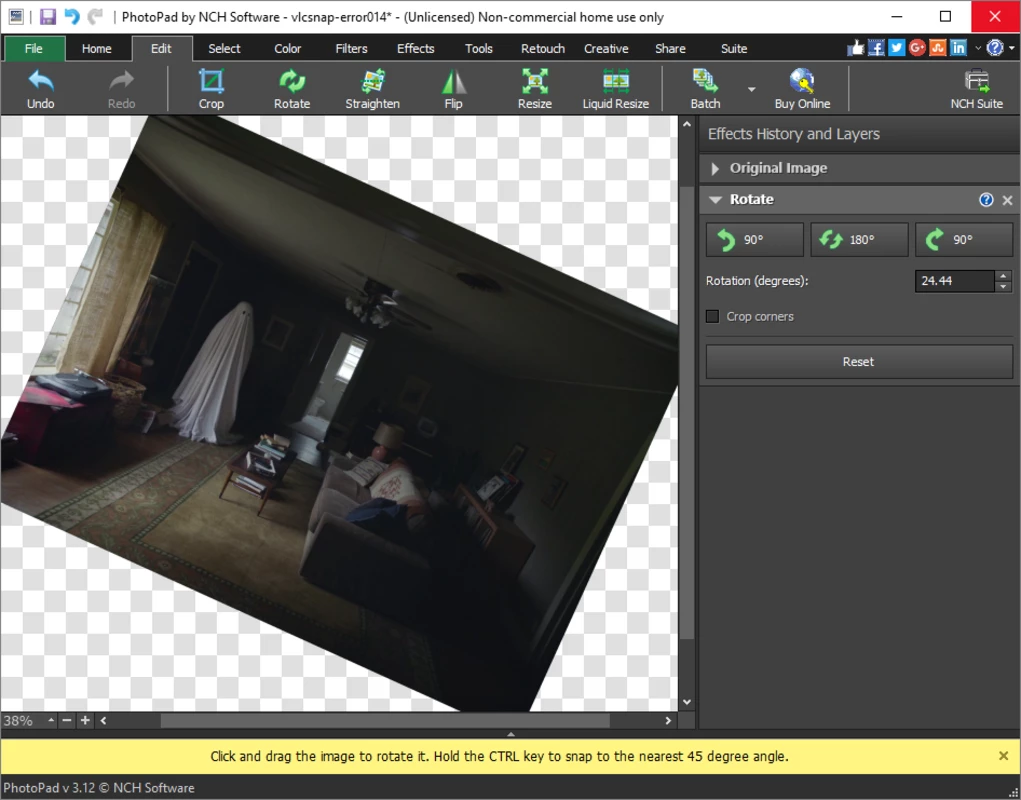Open the Resize tool
The height and width of the screenshot is (800, 1021).
[x=535, y=89]
